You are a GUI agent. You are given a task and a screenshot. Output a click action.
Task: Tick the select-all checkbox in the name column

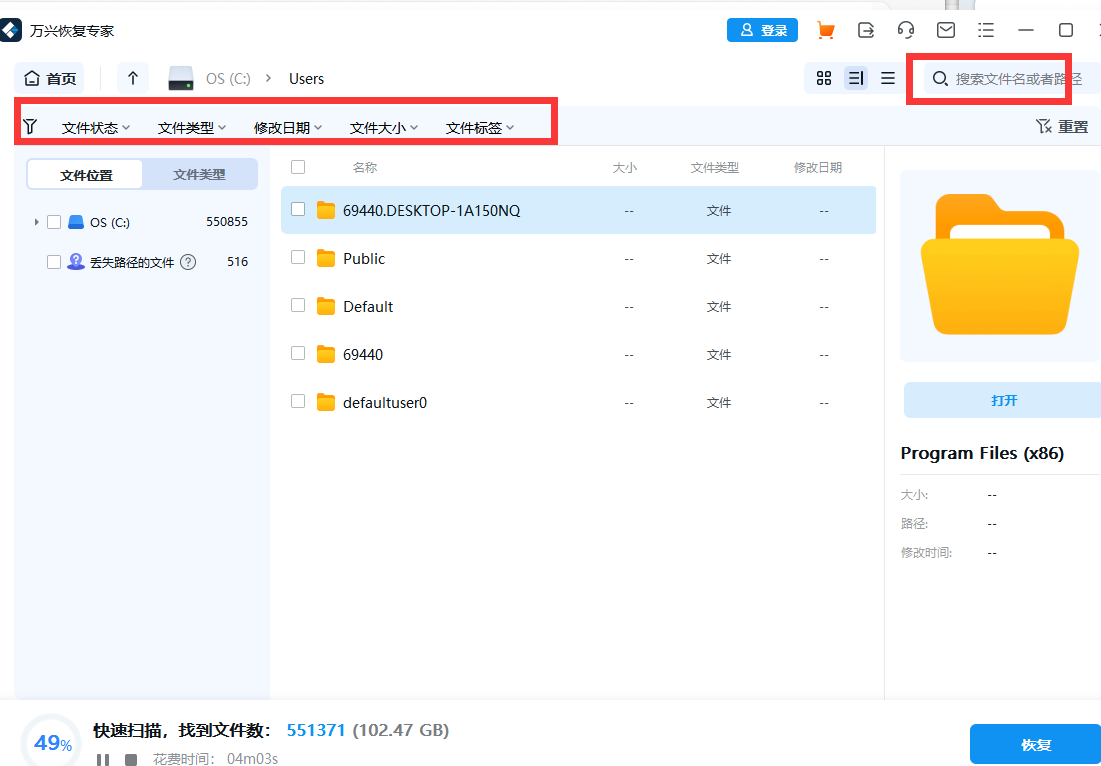[x=297, y=167]
